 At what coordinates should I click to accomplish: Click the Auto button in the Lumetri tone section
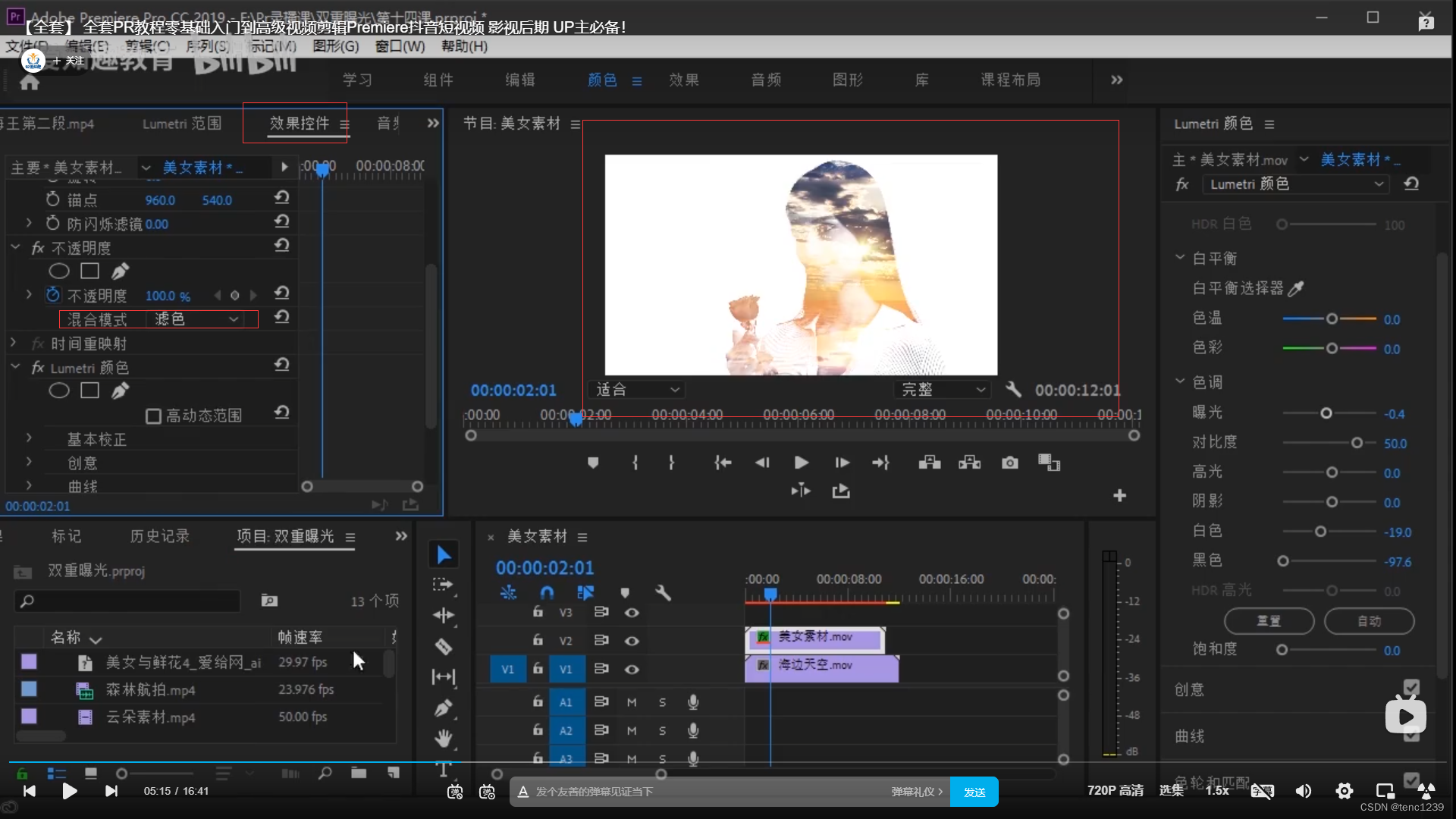click(x=1369, y=621)
